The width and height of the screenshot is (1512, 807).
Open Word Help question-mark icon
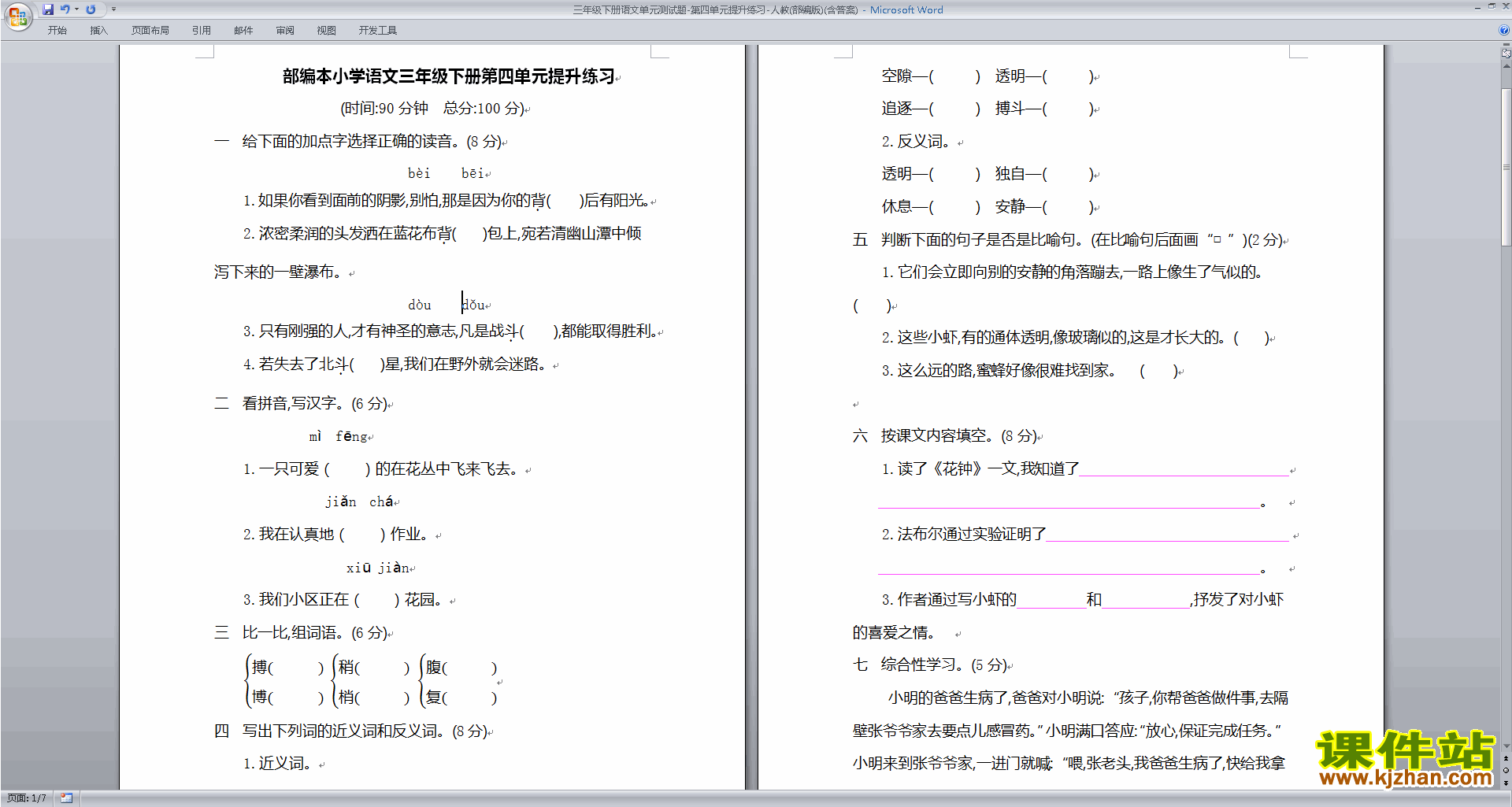point(1504,30)
